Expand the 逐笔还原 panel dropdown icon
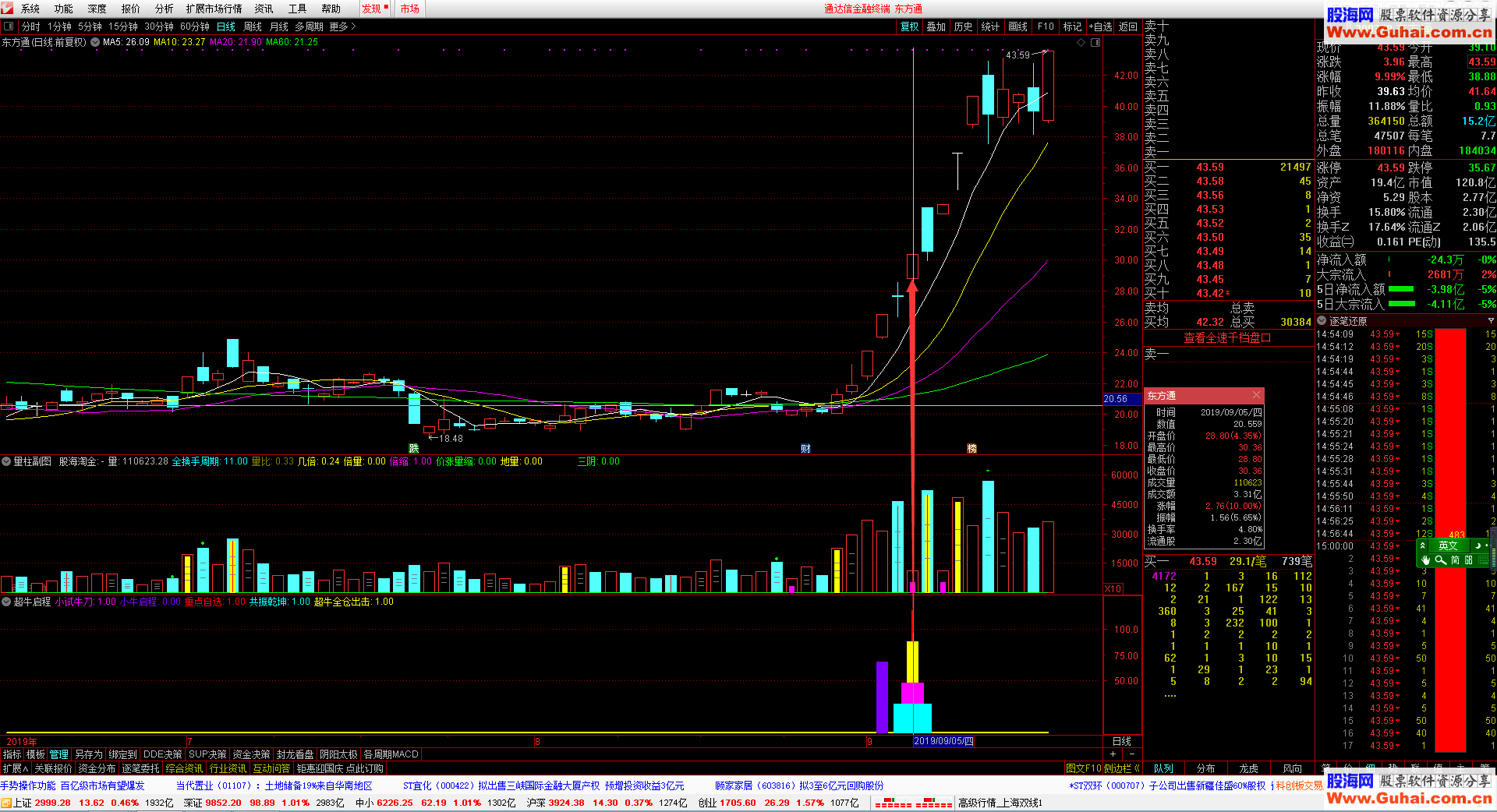 click(x=1322, y=321)
